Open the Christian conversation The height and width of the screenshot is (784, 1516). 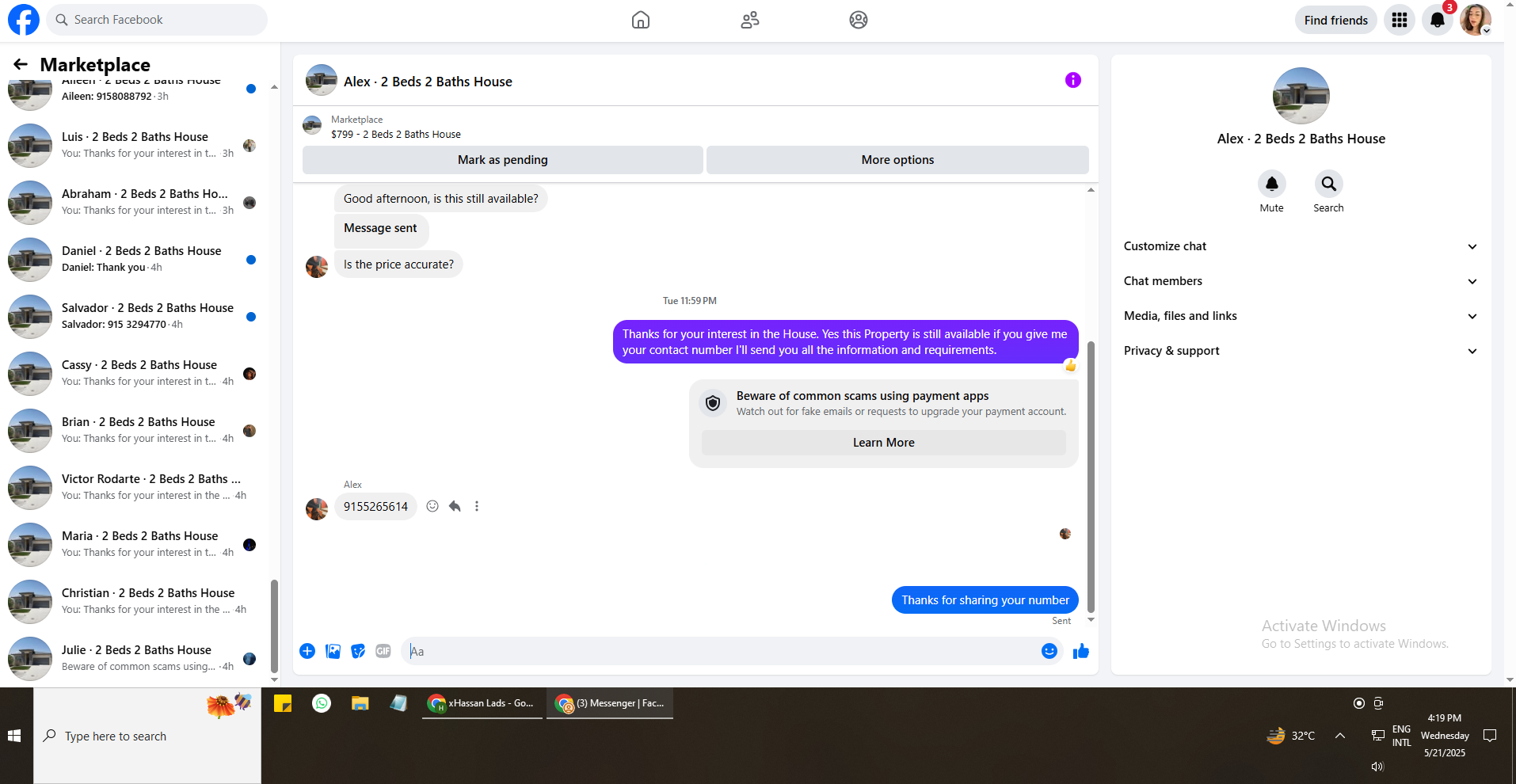pyautogui.click(x=135, y=602)
